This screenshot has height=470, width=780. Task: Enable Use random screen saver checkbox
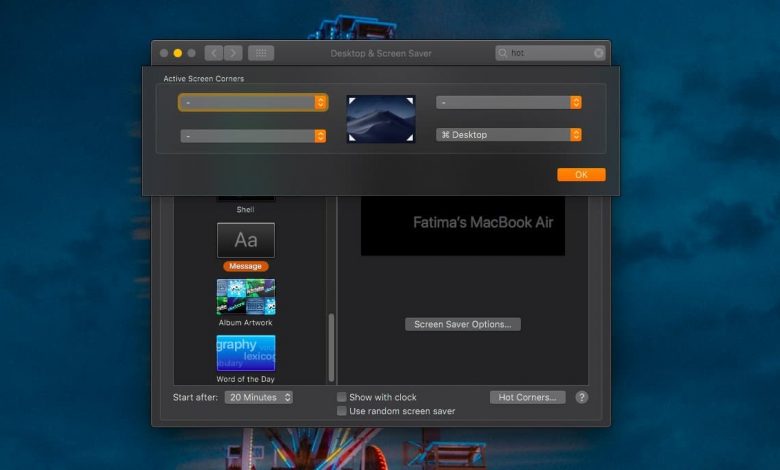pyautogui.click(x=342, y=411)
